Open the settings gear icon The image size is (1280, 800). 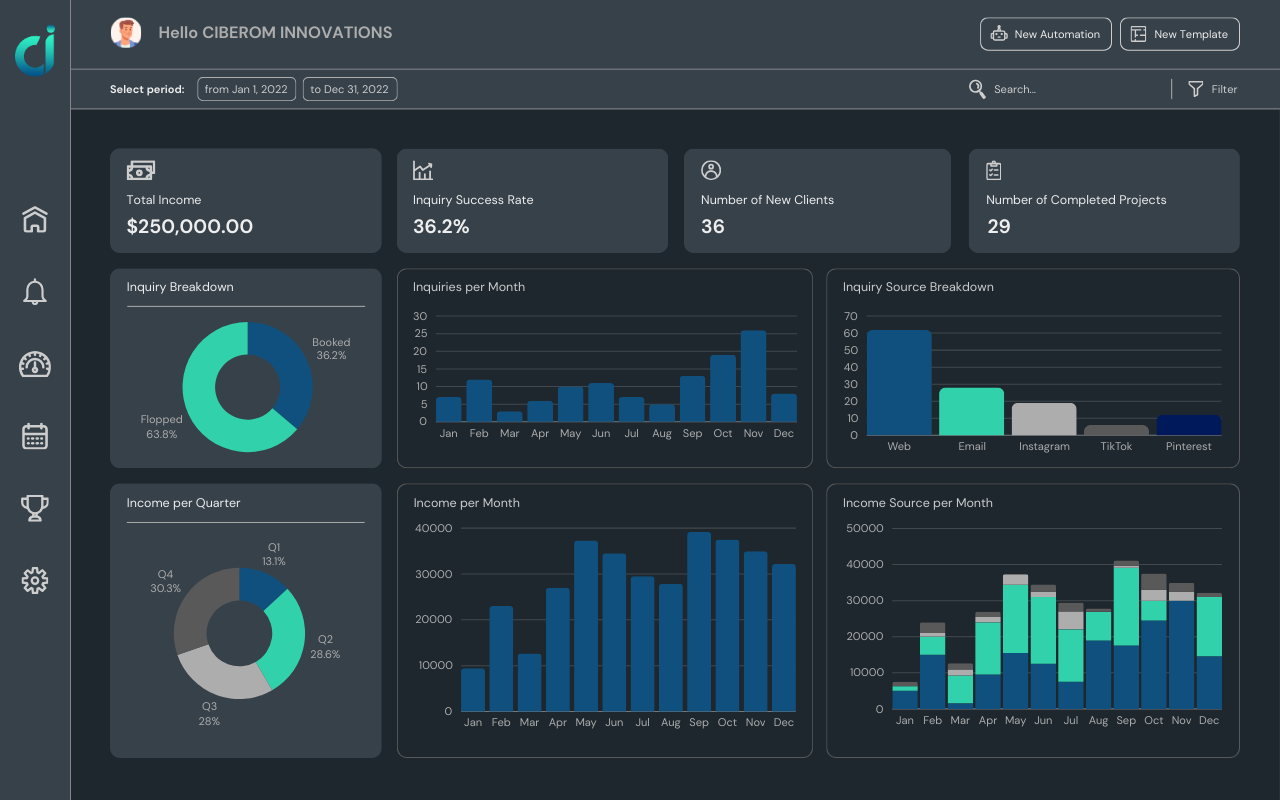pyautogui.click(x=35, y=580)
